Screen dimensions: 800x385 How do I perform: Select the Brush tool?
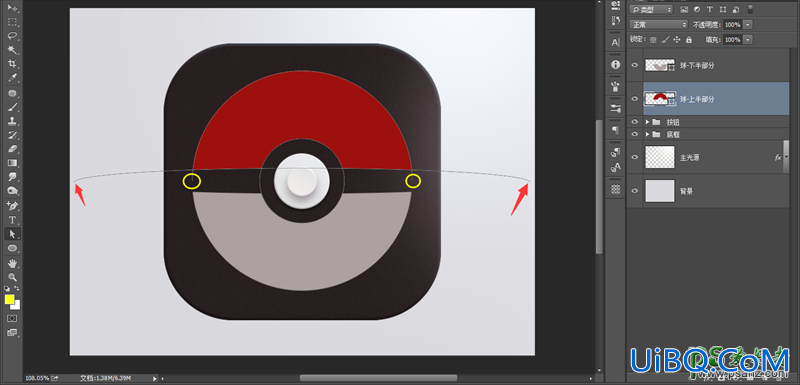click(13, 107)
